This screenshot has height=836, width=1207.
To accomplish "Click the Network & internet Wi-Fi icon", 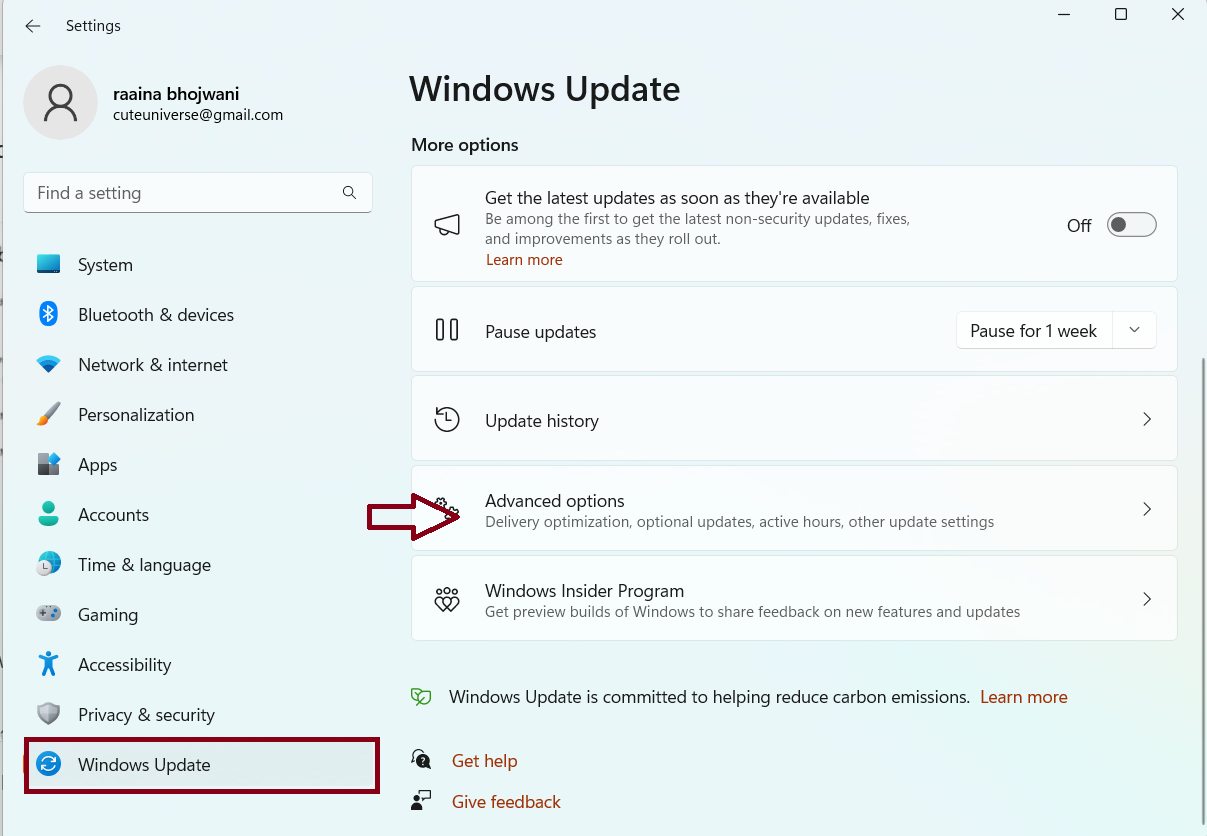I will click(48, 365).
